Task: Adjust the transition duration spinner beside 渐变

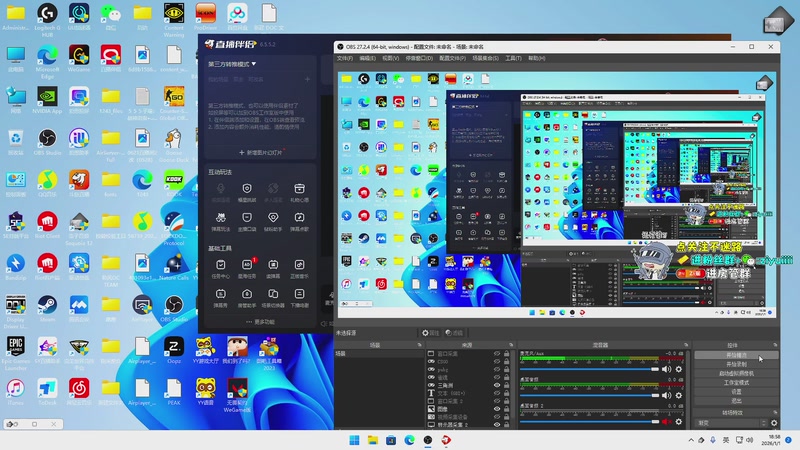Action: coord(764,423)
